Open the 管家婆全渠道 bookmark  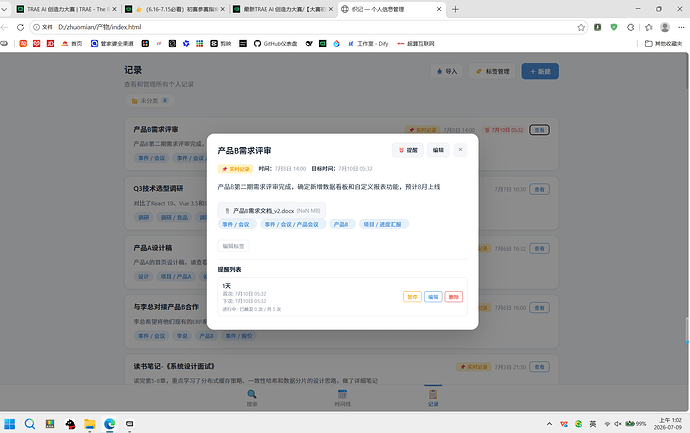[112, 44]
